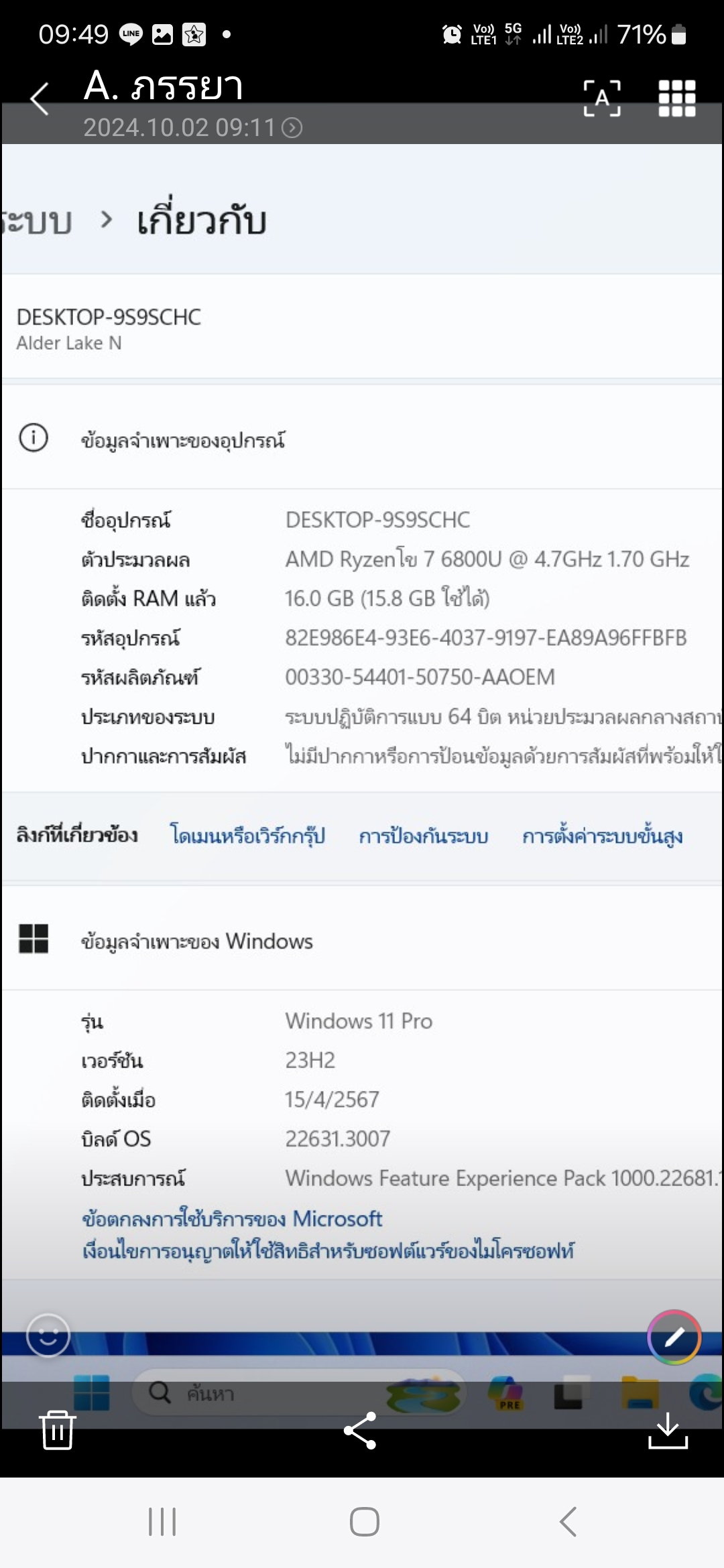Expand date details arrow next to 2024.10.02
The image size is (724, 1568).
[x=292, y=127]
